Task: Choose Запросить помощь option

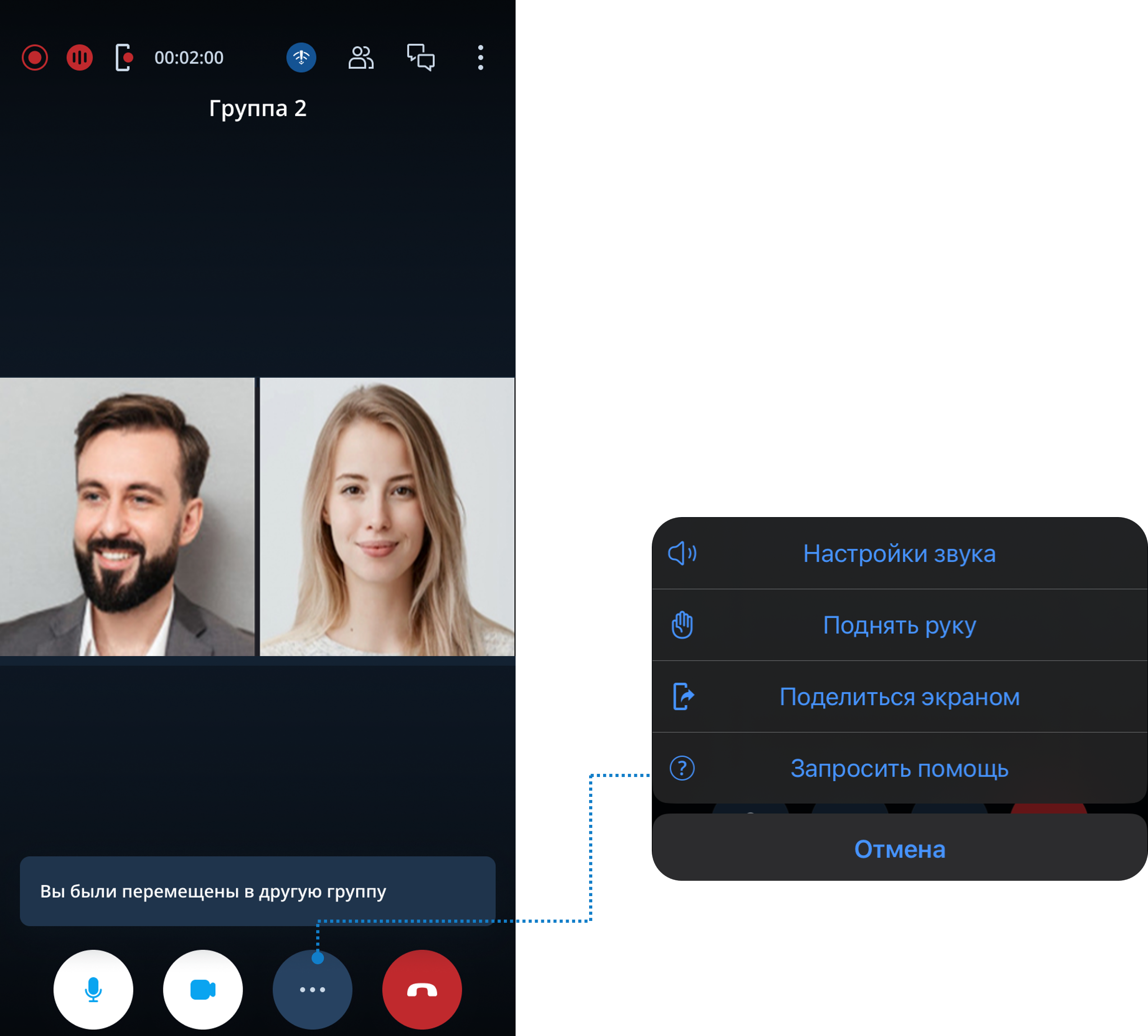Action: point(899,768)
